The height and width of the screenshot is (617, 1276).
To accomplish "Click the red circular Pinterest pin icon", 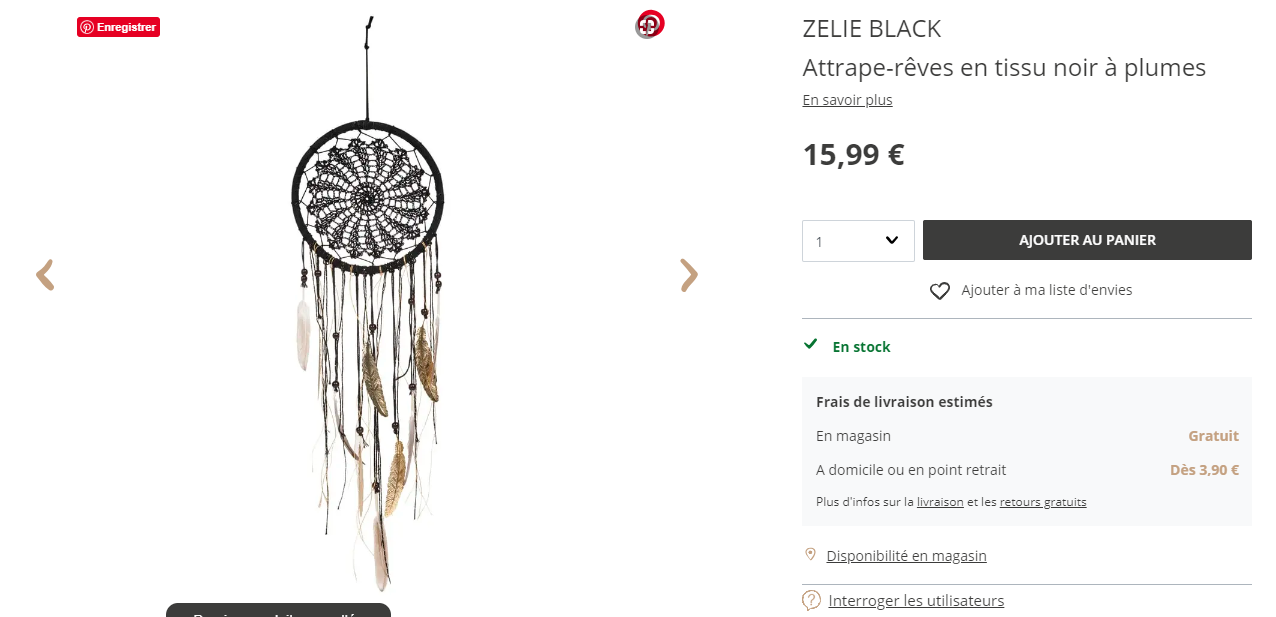I will [x=650, y=23].
